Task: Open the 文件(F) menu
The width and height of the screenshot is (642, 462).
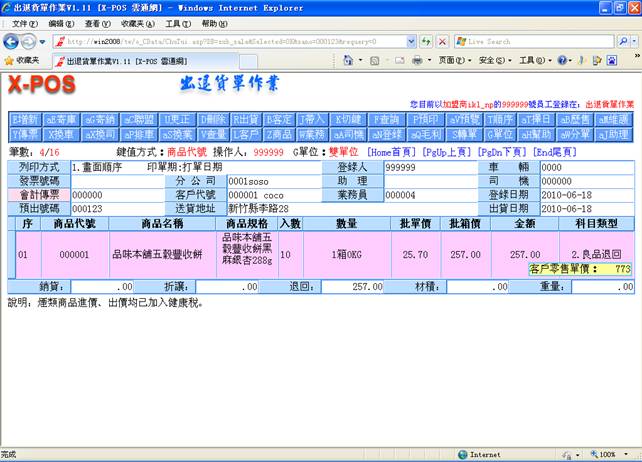Action: tap(24, 23)
